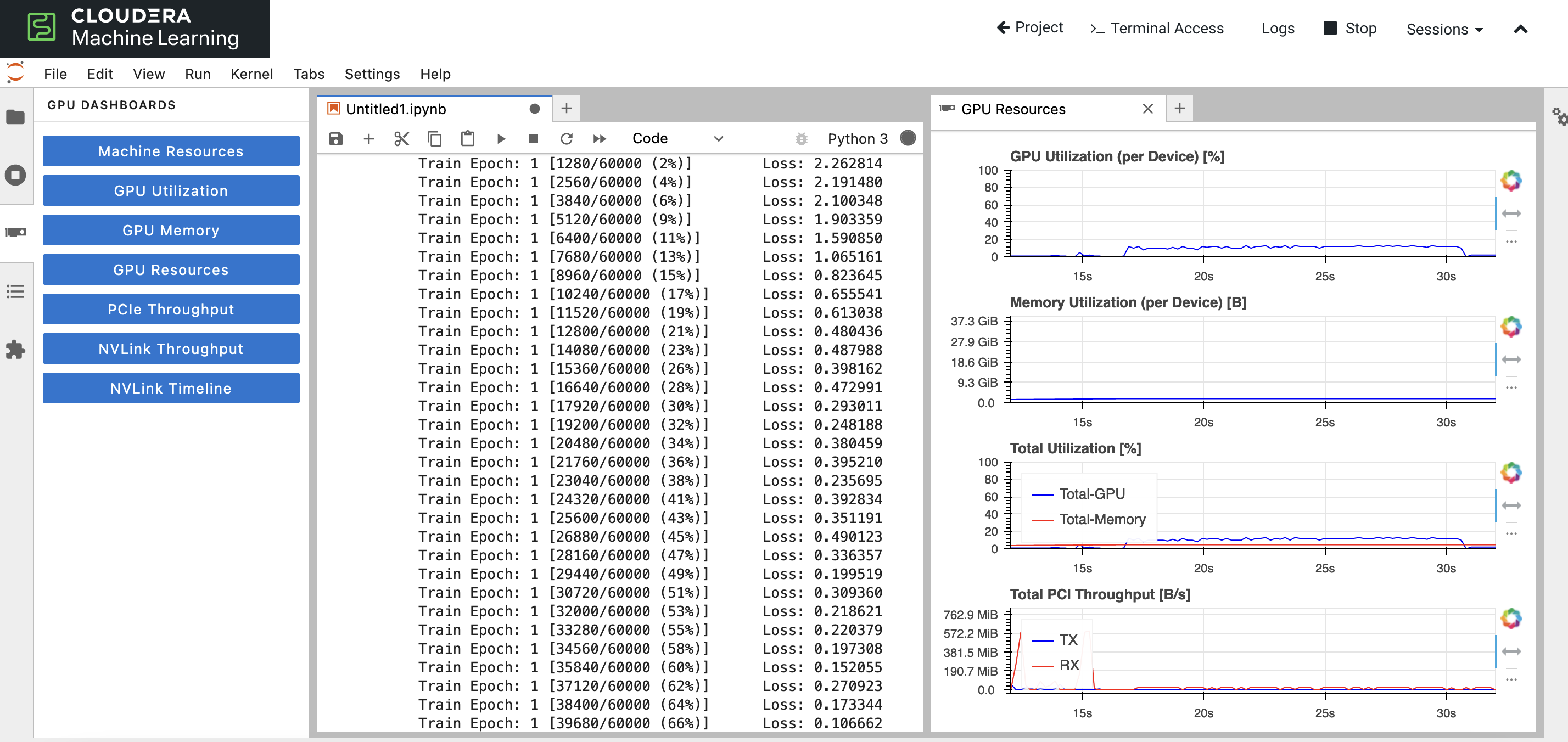Open the extension manager puzzle icon

(15, 350)
